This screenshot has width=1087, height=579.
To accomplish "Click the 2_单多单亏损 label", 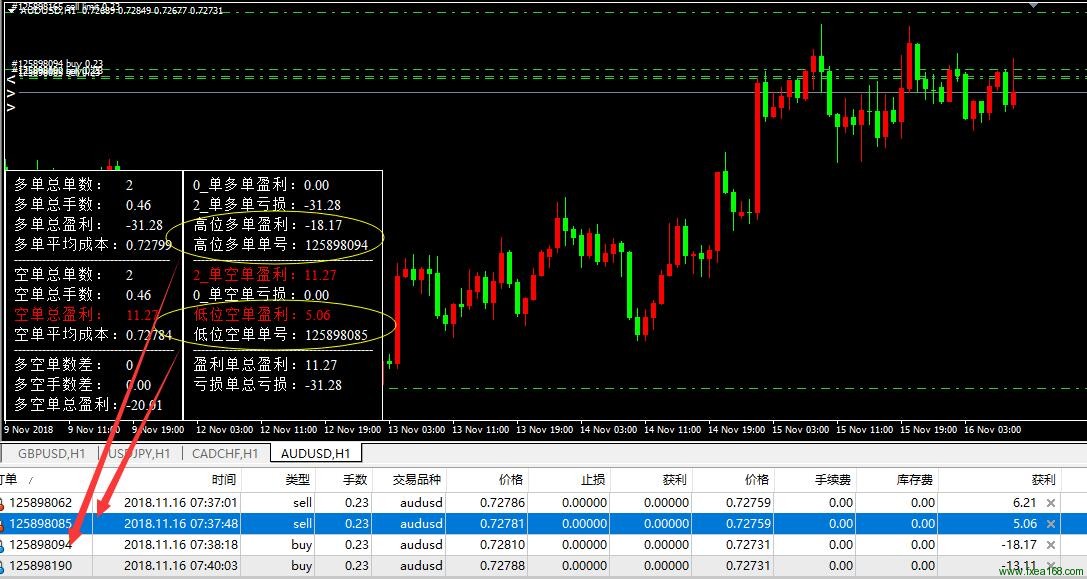I will pos(245,205).
